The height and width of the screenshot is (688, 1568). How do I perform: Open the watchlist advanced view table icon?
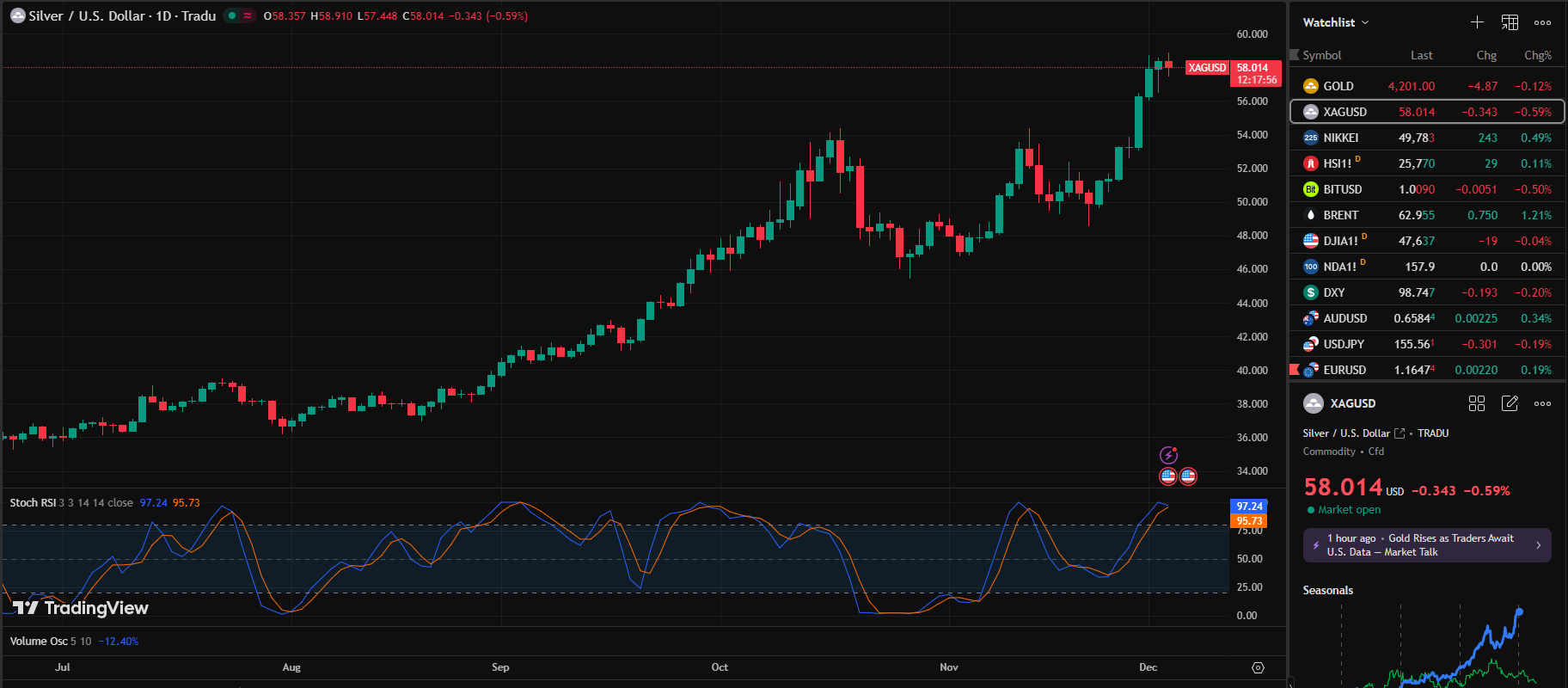point(1510,22)
